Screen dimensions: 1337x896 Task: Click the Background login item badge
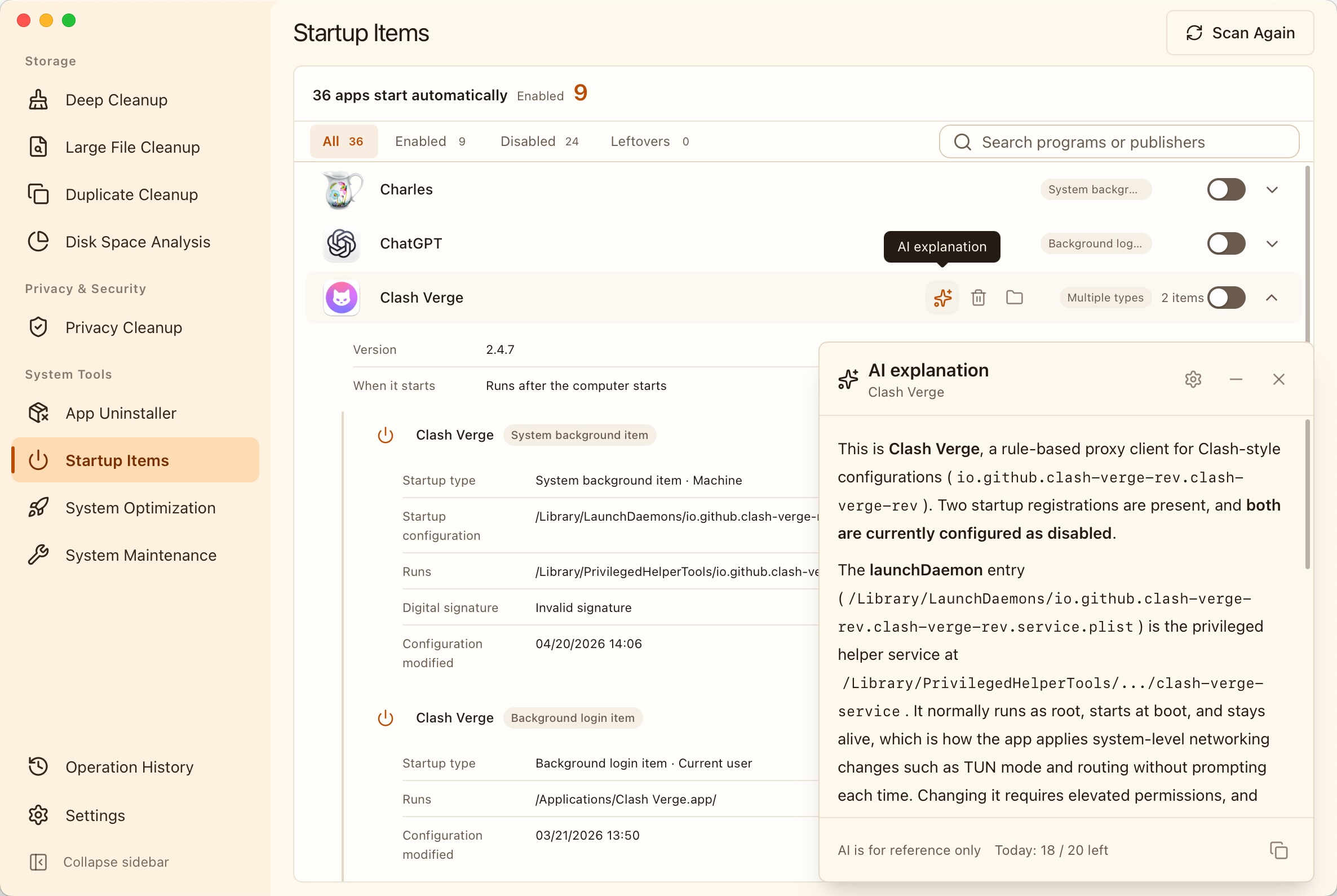coord(572,718)
